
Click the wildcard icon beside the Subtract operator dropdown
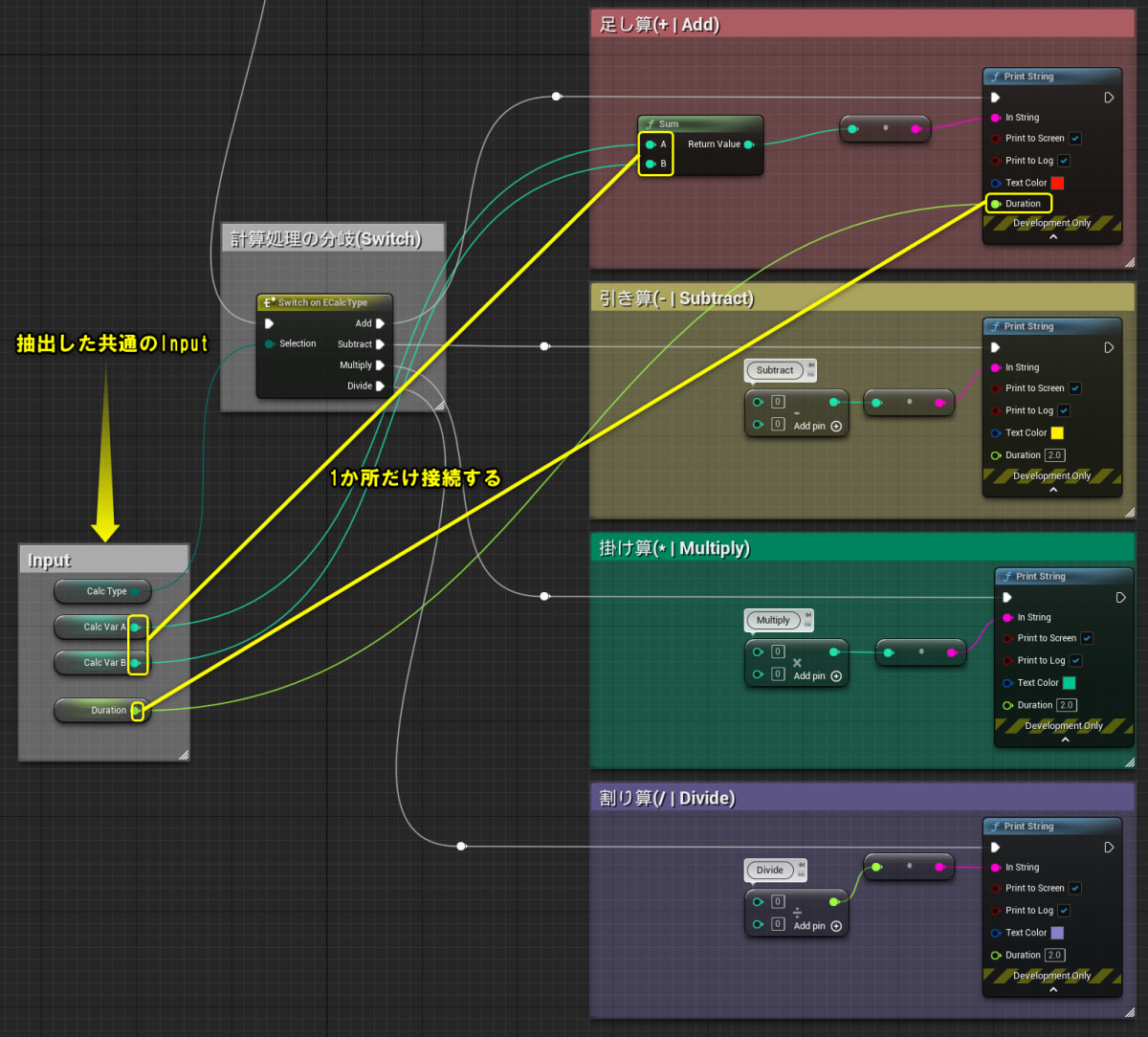click(810, 369)
